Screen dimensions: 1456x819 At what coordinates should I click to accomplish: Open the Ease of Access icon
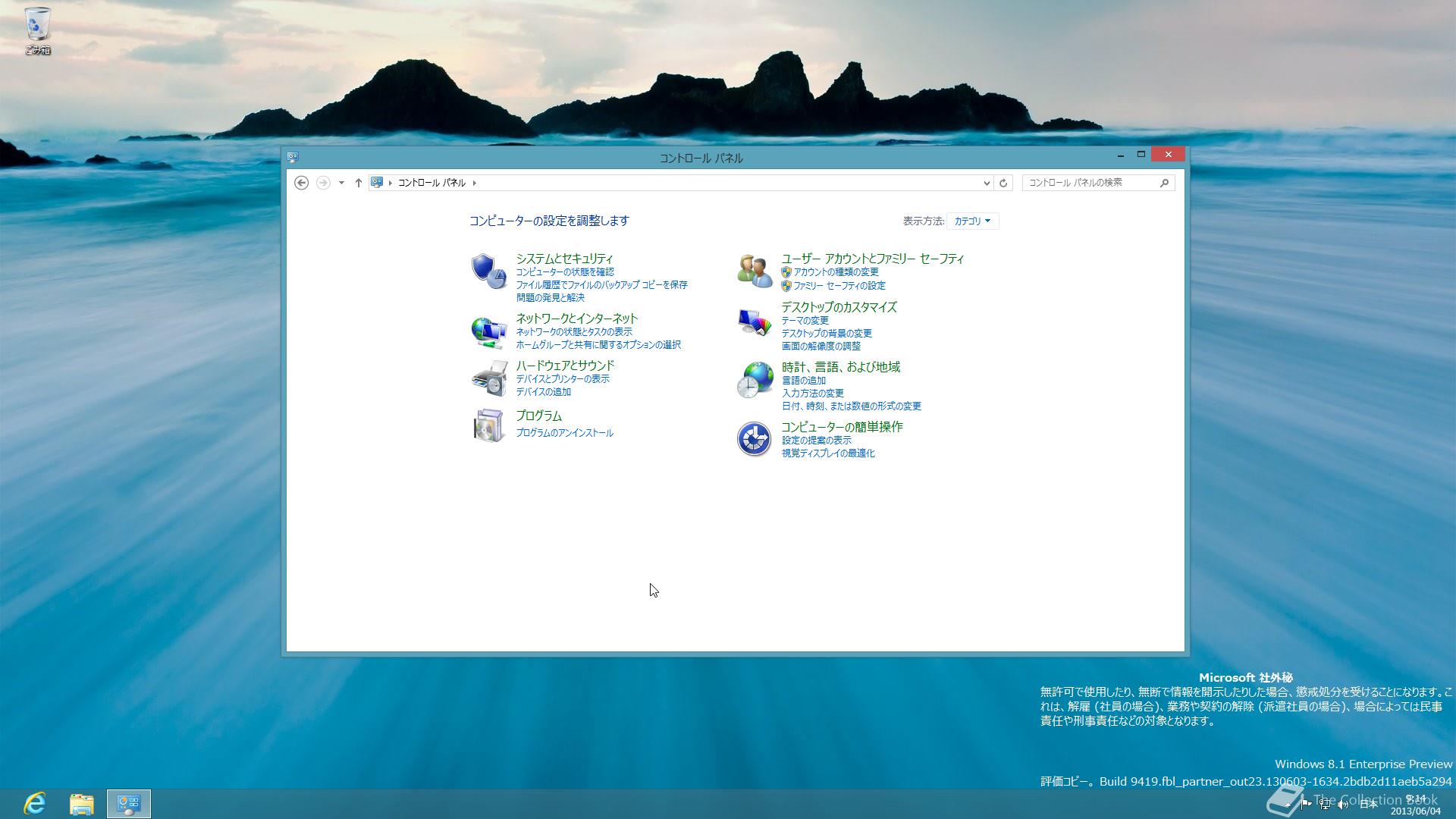(x=754, y=439)
